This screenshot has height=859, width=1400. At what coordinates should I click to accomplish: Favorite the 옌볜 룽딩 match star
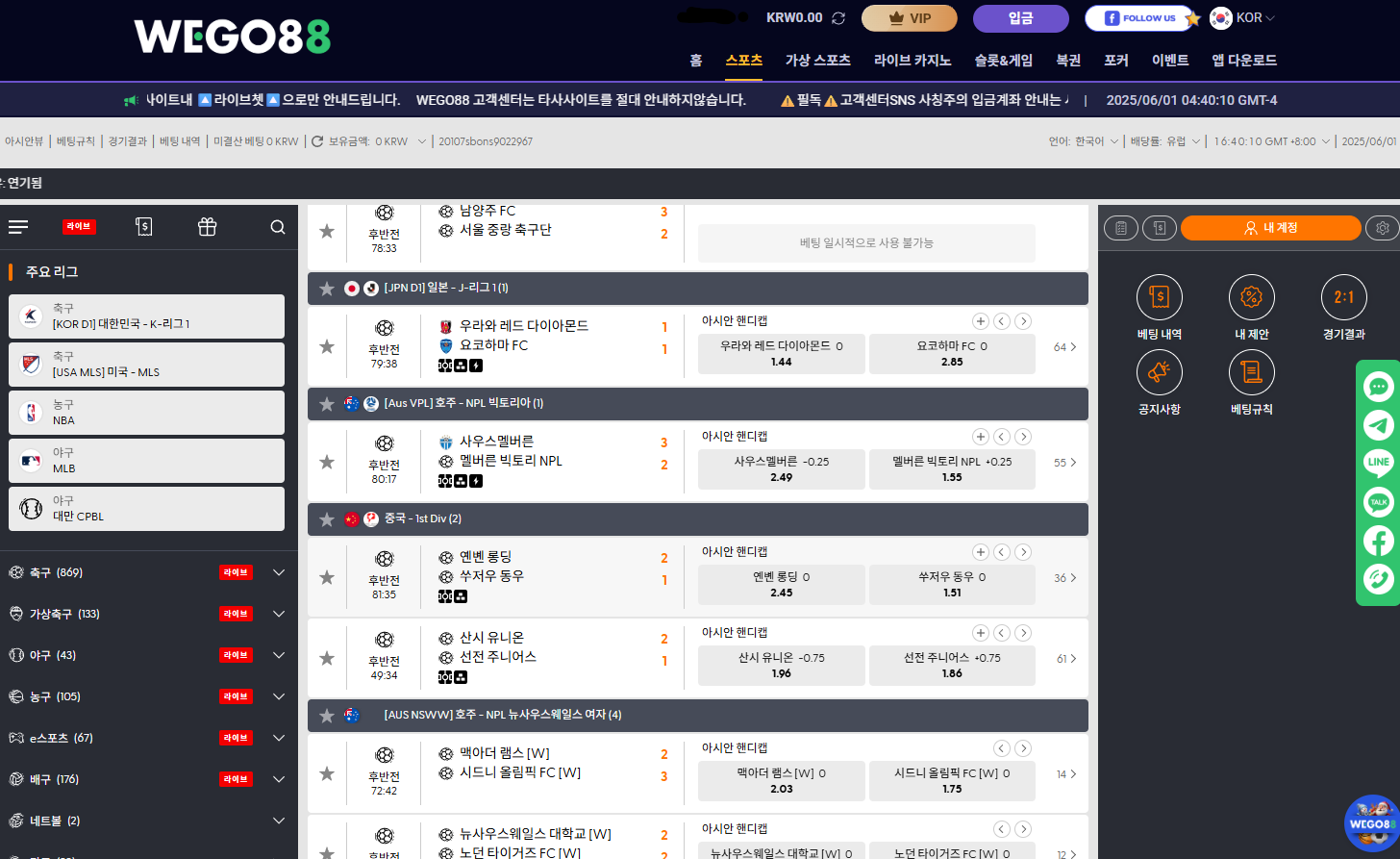(327, 577)
